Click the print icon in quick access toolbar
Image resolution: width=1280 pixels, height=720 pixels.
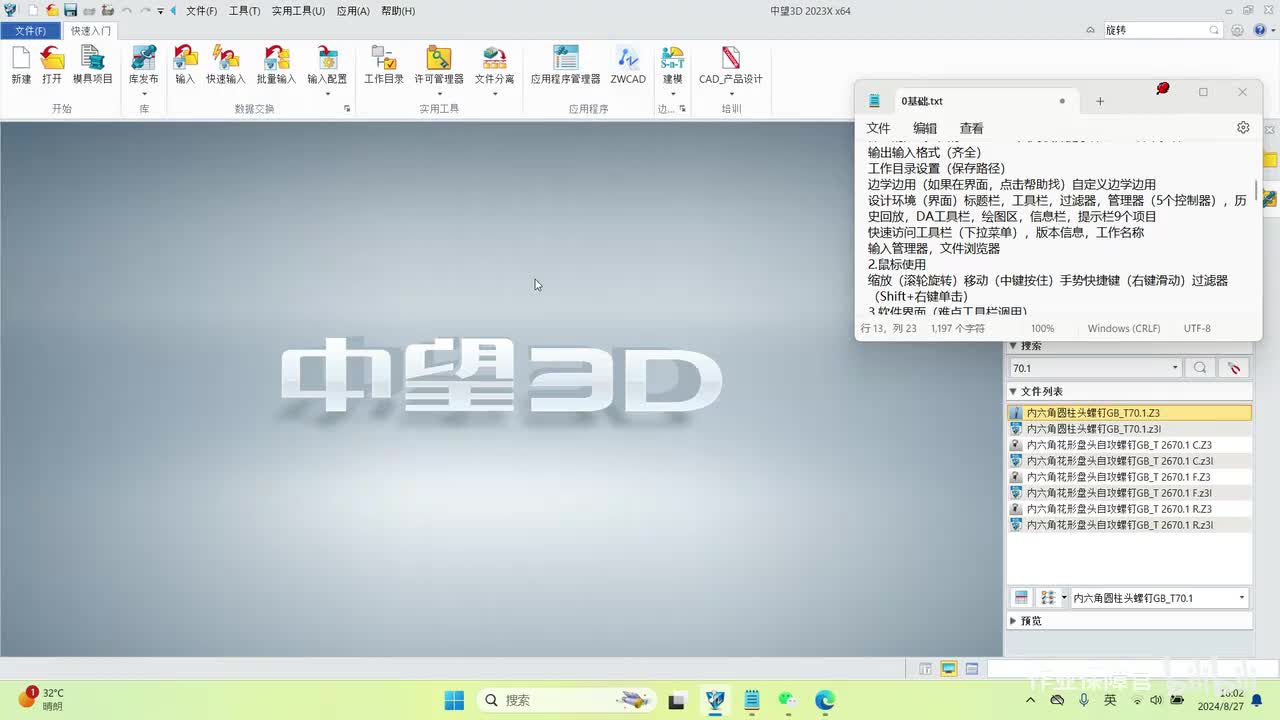tap(89, 10)
